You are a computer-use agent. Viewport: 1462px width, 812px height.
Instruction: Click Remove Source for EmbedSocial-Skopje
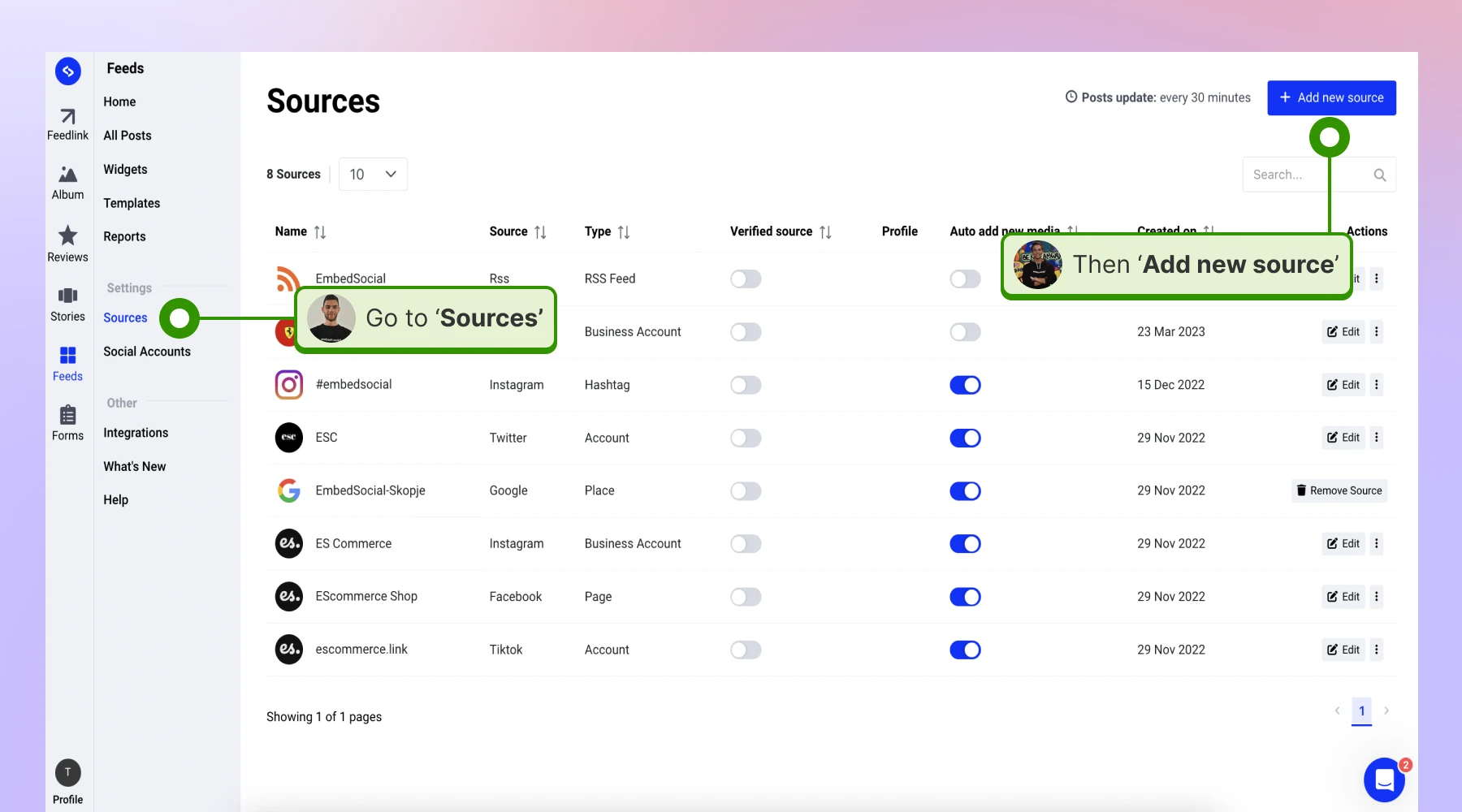tap(1339, 490)
